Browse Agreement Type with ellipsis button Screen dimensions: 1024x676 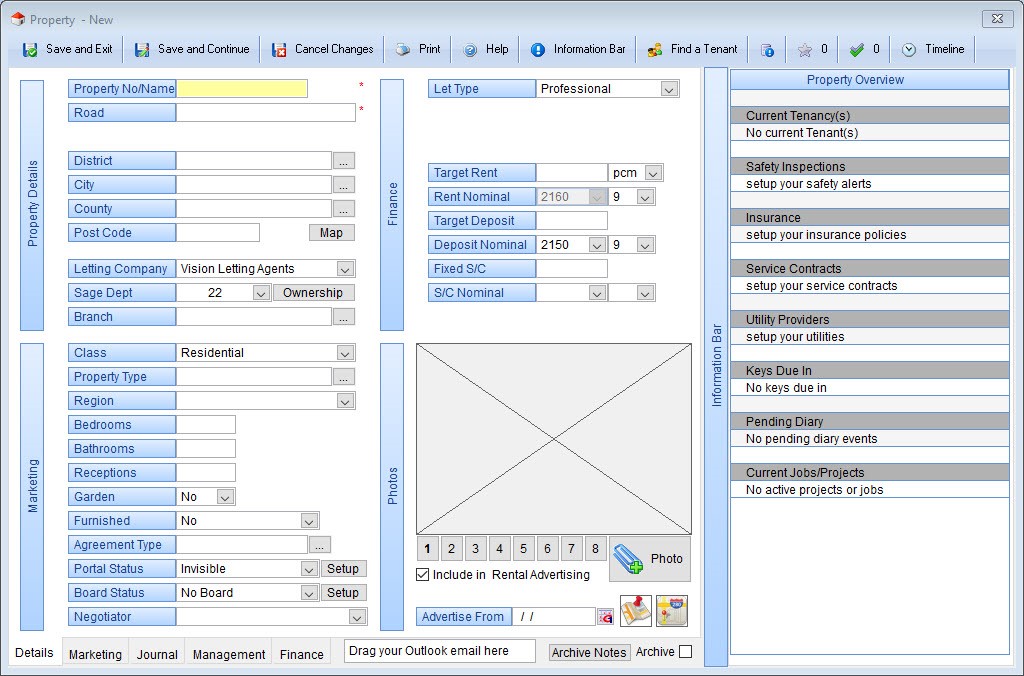[319, 545]
